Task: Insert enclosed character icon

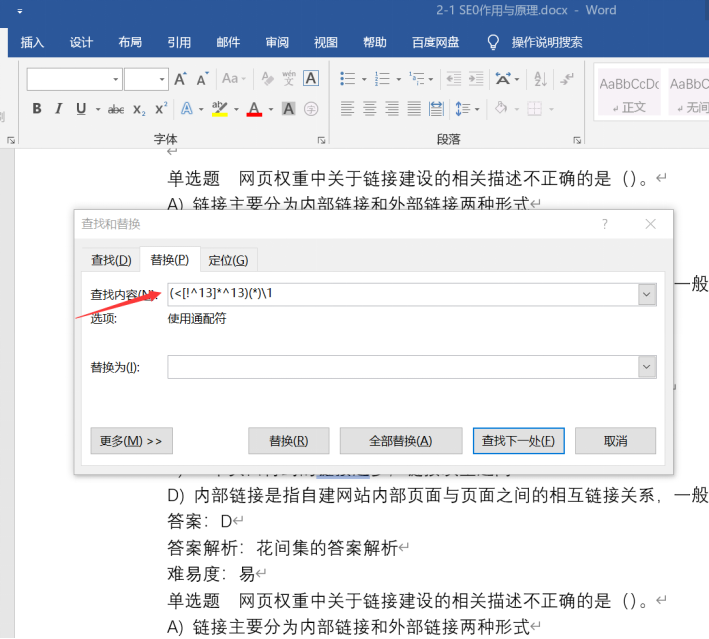Action: (x=311, y=109)
